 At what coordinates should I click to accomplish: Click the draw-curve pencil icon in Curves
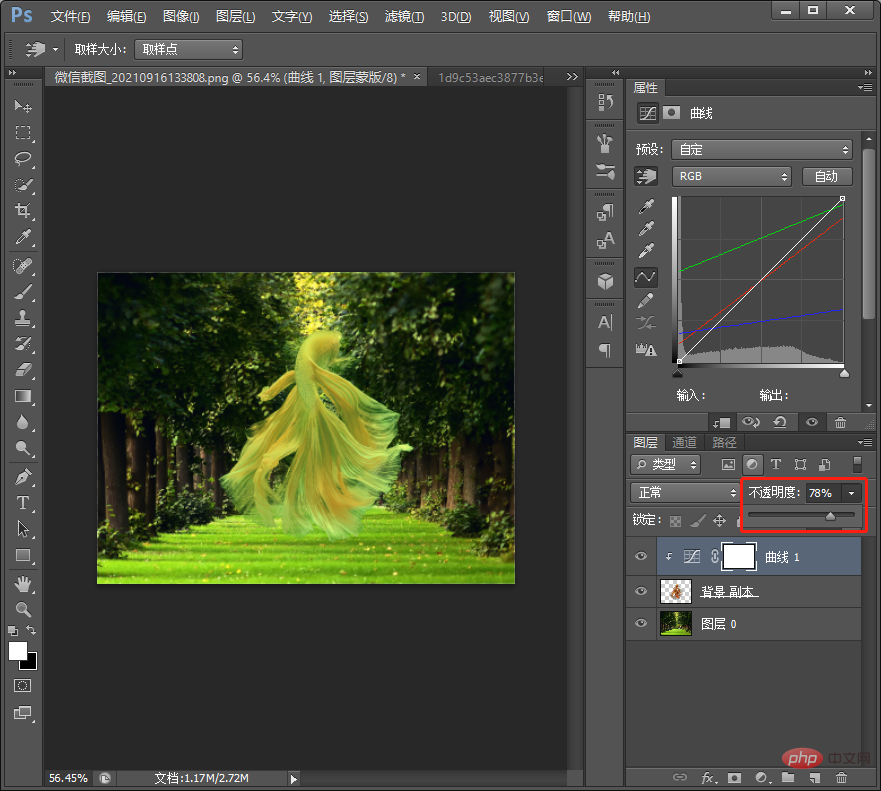point(646,299)
